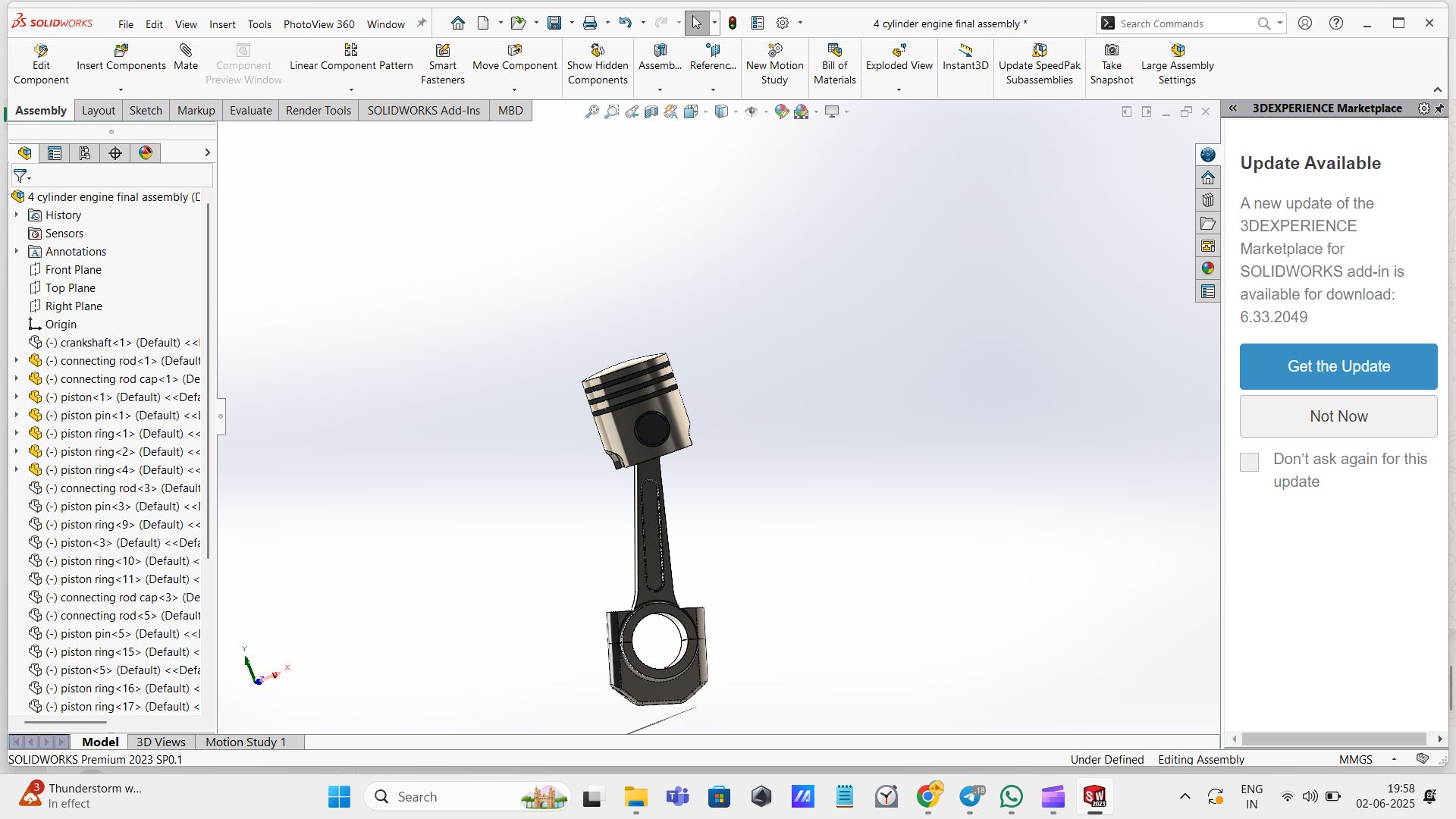Open ConfigurationManager tab icon
1456x819 pixels.
click(x=85, y=153)
